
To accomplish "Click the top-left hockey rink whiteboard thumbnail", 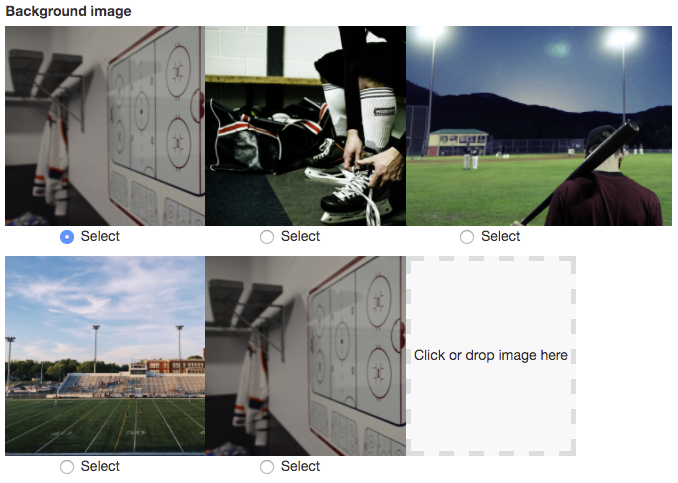I will point(105,126).
